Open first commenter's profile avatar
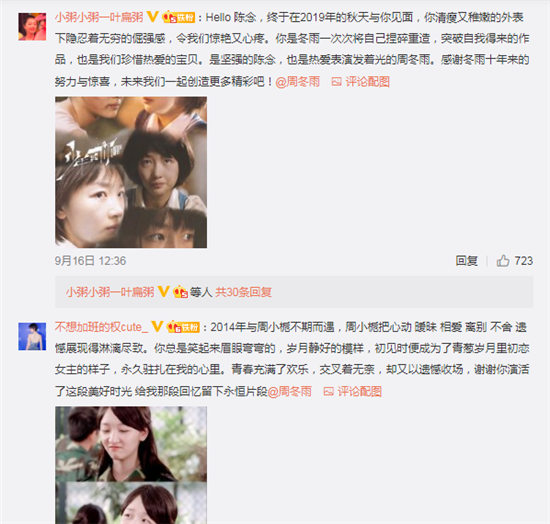 point(32,27)
